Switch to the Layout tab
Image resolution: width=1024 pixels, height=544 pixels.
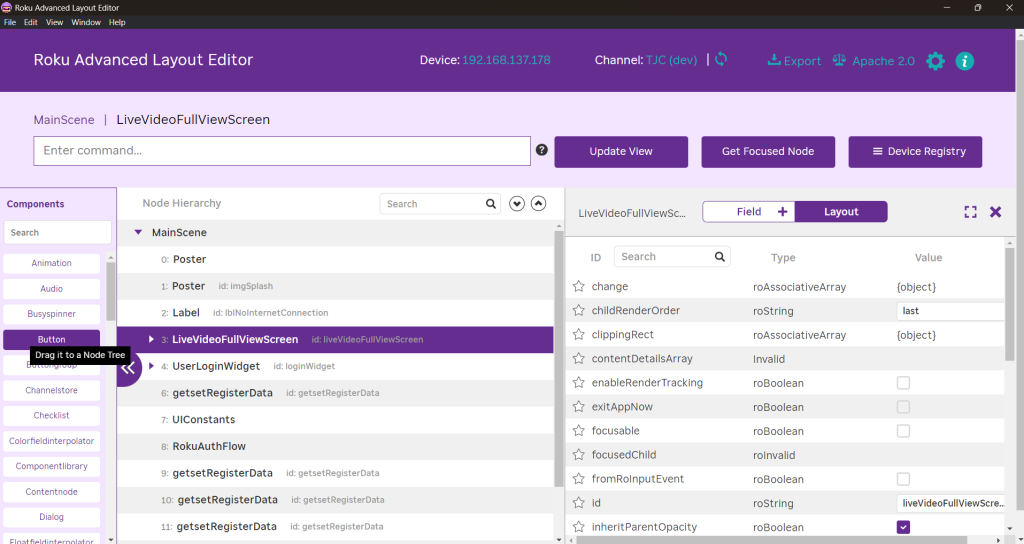(840, 212)
